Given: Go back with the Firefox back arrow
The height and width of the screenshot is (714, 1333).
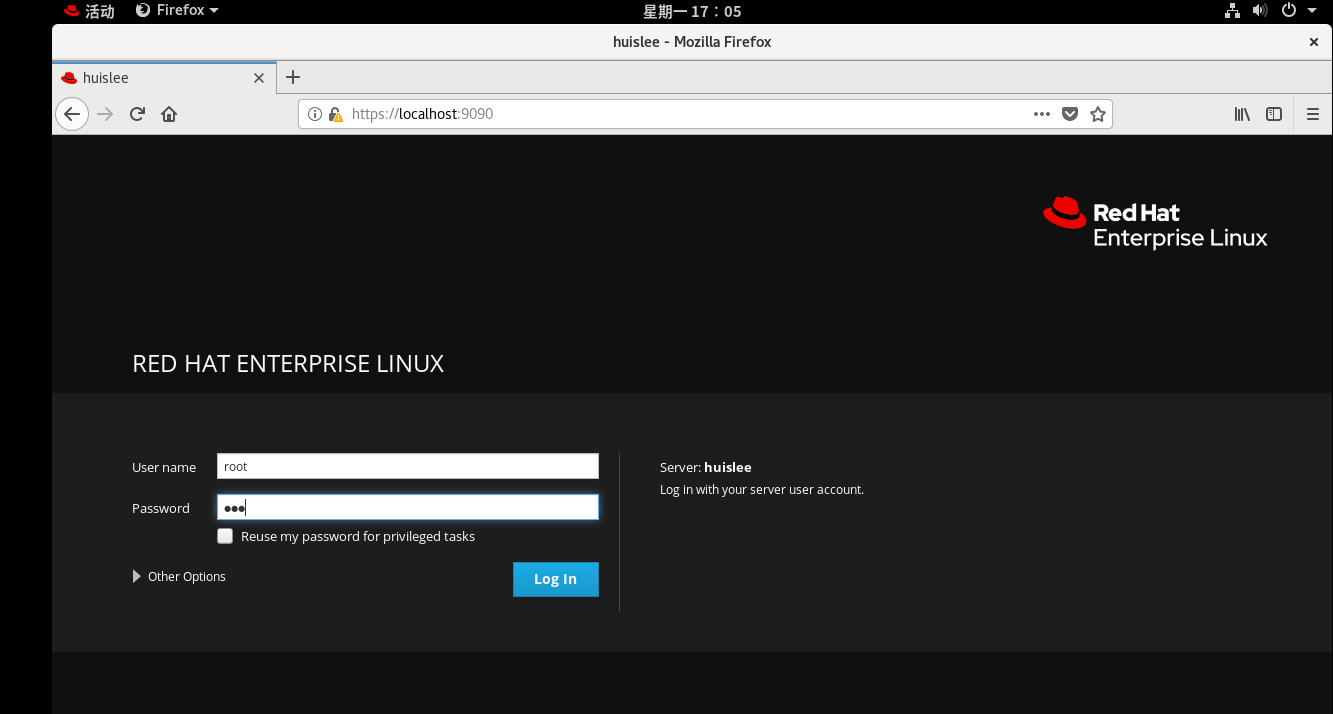Looking at the screenshot, I should [x=72, y=114].
